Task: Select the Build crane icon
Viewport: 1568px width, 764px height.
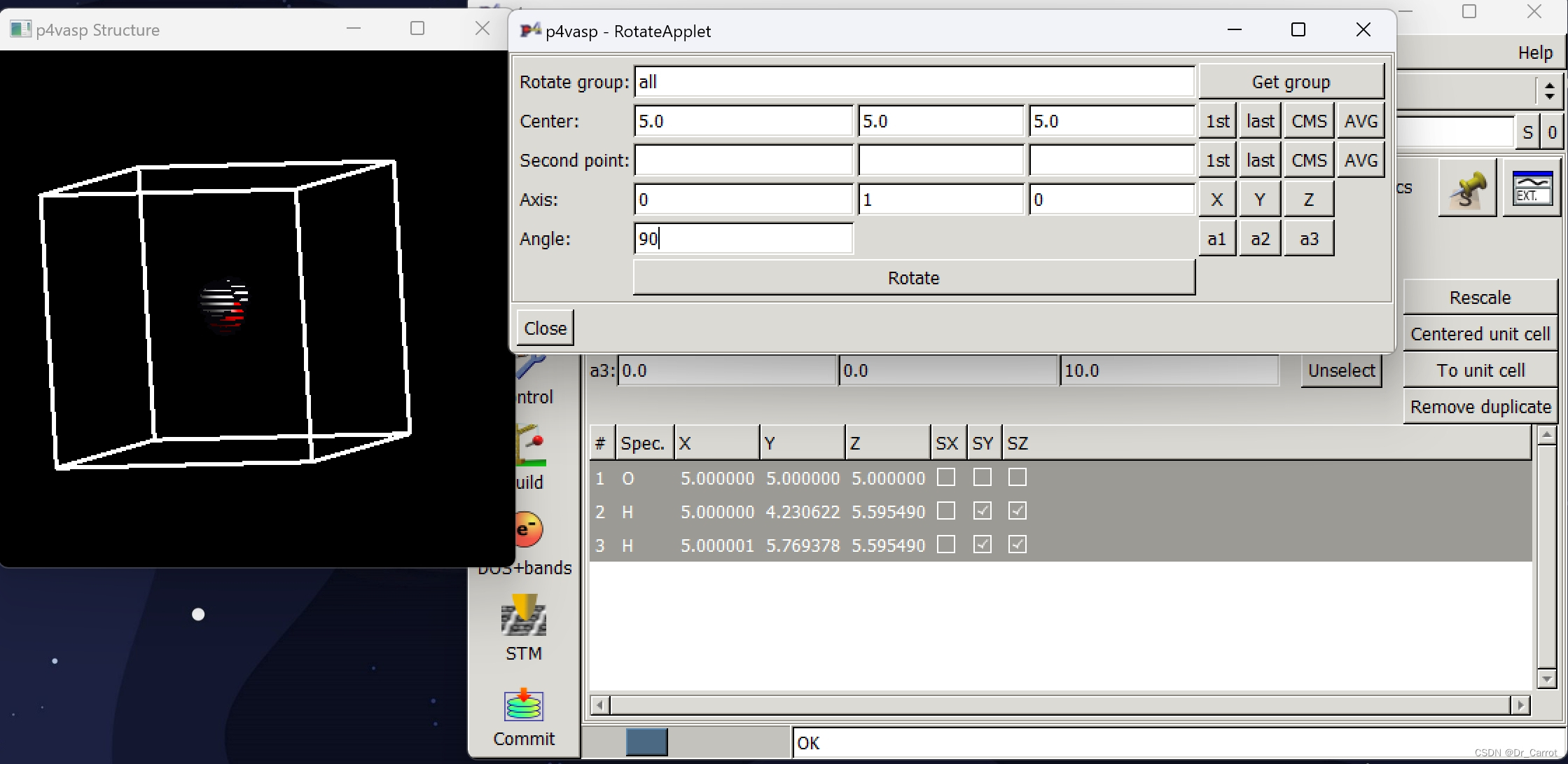Action: pyautogui.click(x=530, y=445)
